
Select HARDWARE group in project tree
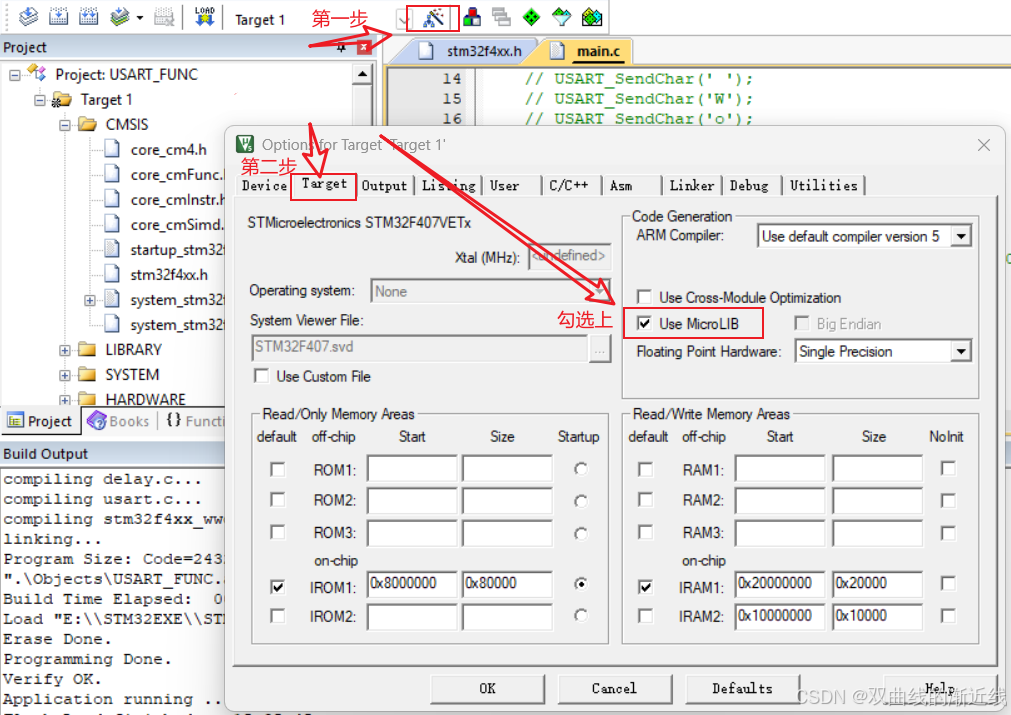point(145,399)
